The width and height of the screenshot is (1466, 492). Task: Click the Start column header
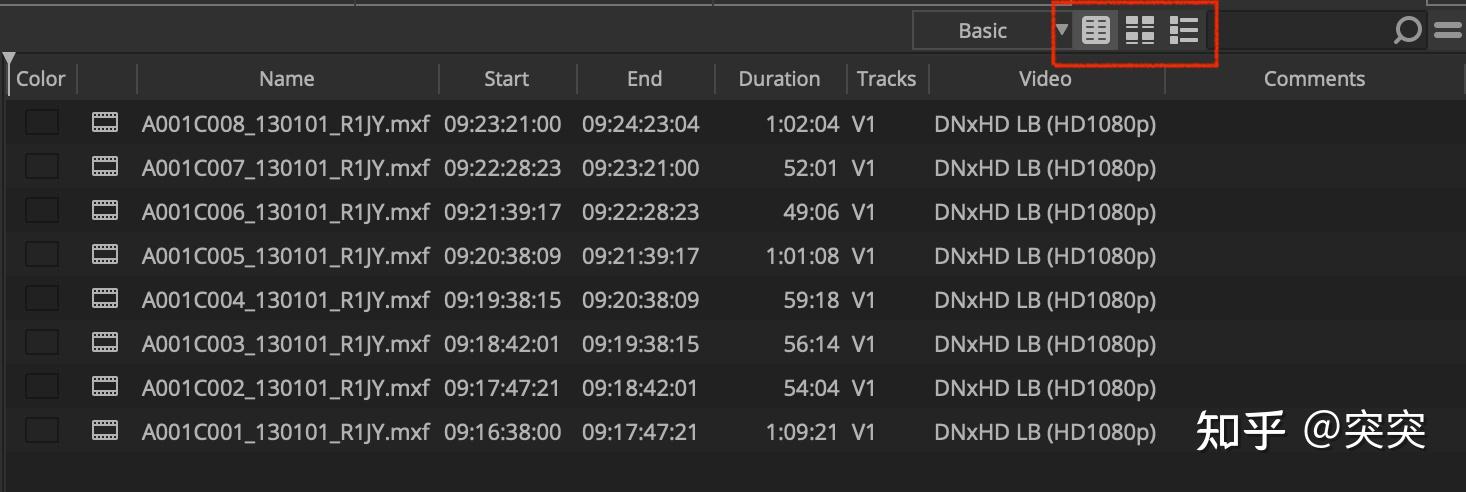[507, 79]
